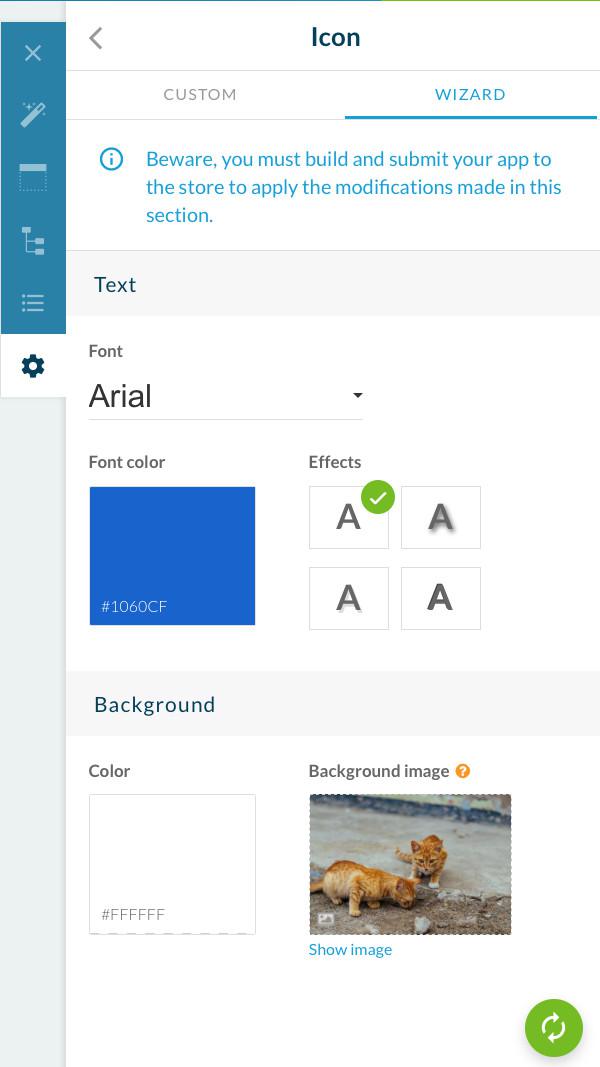The height and width of the screenshot is (1067, 600).
Task: Open the list sidebar icon
Action: tap(33, 303)
